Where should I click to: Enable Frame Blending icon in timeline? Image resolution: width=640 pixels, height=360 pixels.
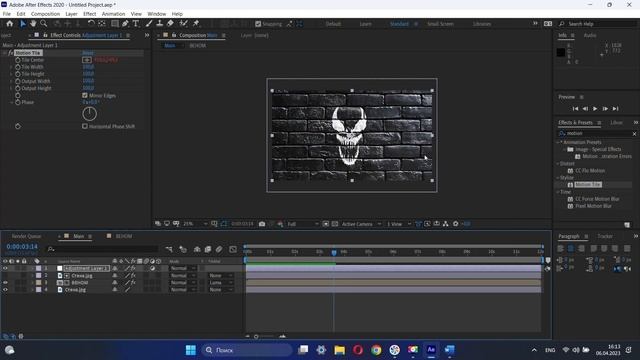pyautogui.click(x=208, y=249)
